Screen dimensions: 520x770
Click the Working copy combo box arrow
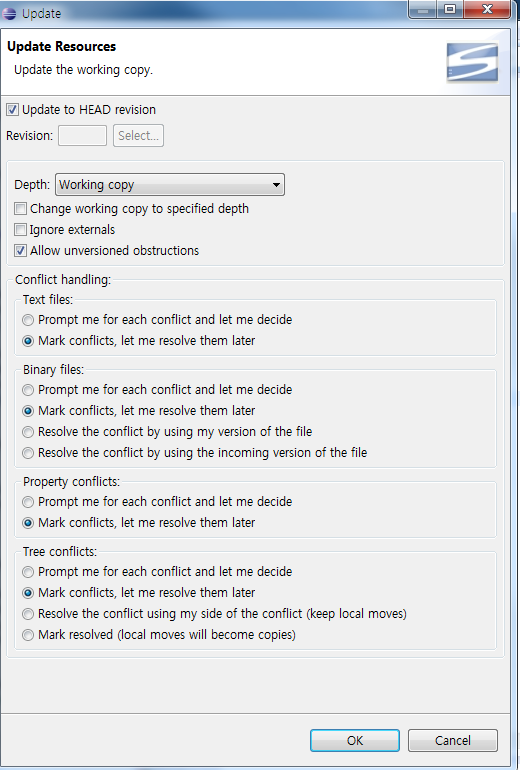pyautogui.click(x=276, y=185)
